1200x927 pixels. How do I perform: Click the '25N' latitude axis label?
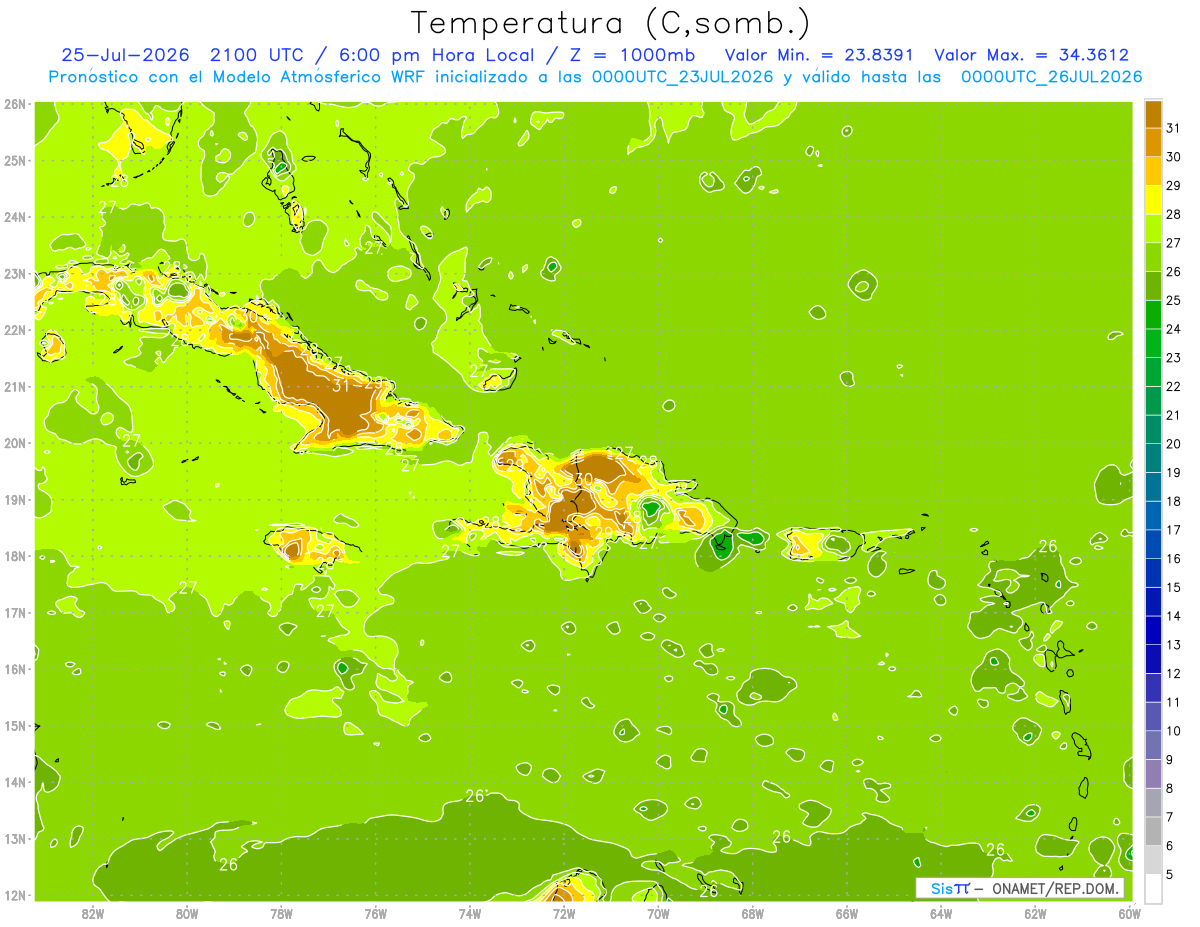pos(15,160)
